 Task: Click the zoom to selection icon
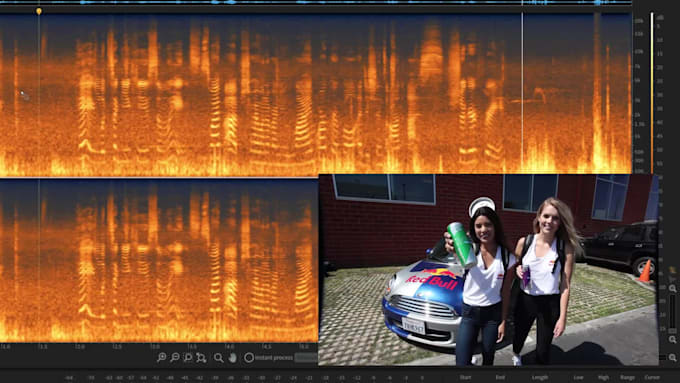pyautogui.click(x=188, y=357)
